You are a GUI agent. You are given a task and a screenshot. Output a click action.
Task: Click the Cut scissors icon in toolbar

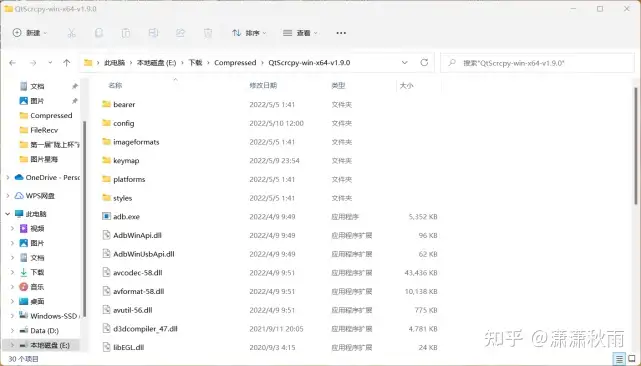tap(72, 33)
